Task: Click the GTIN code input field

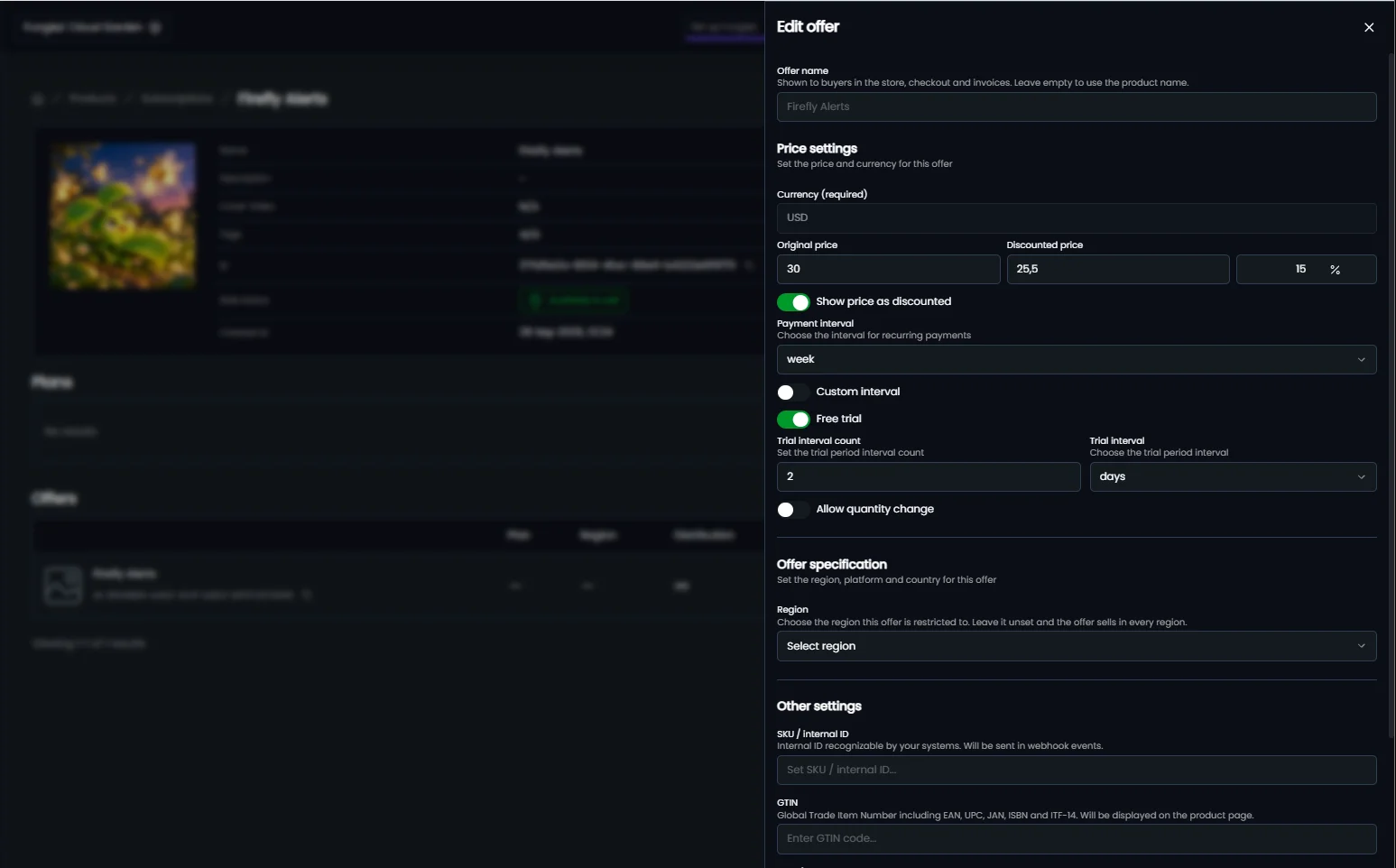Action: point(1077,838)
